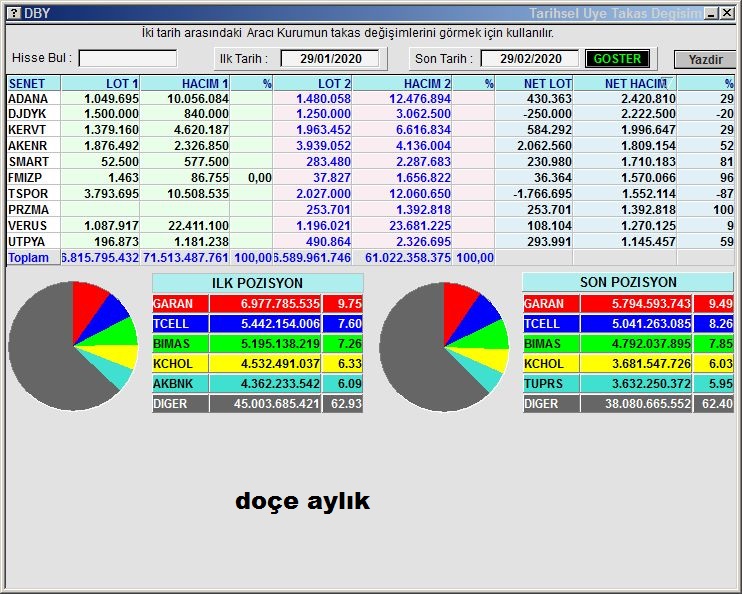Select the UTPYA row
The image size is (742, 594).
[x=371, y=242]
